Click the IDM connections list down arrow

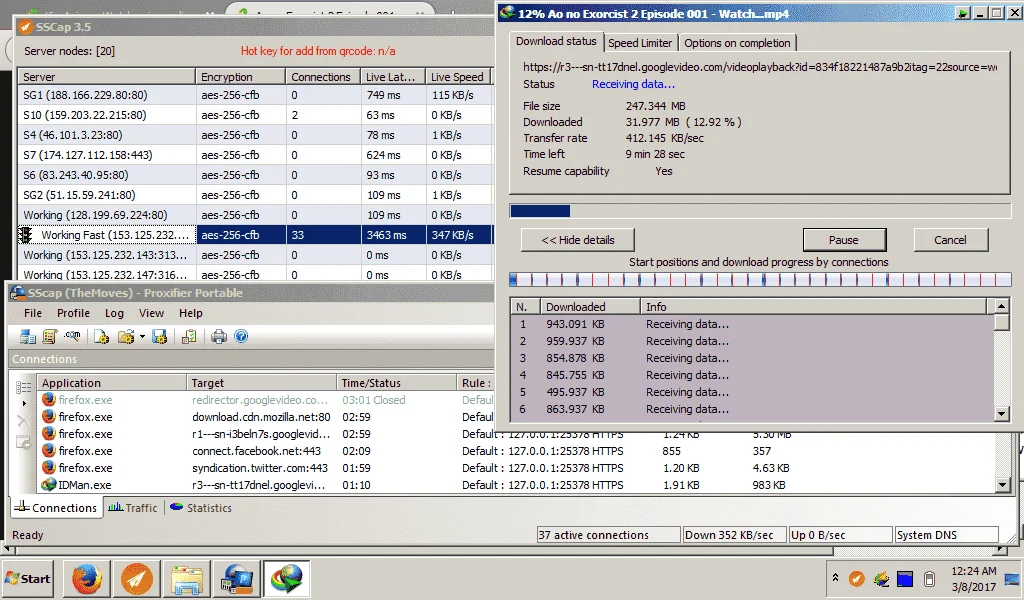pyautogui.click(x=1002, y=414)
